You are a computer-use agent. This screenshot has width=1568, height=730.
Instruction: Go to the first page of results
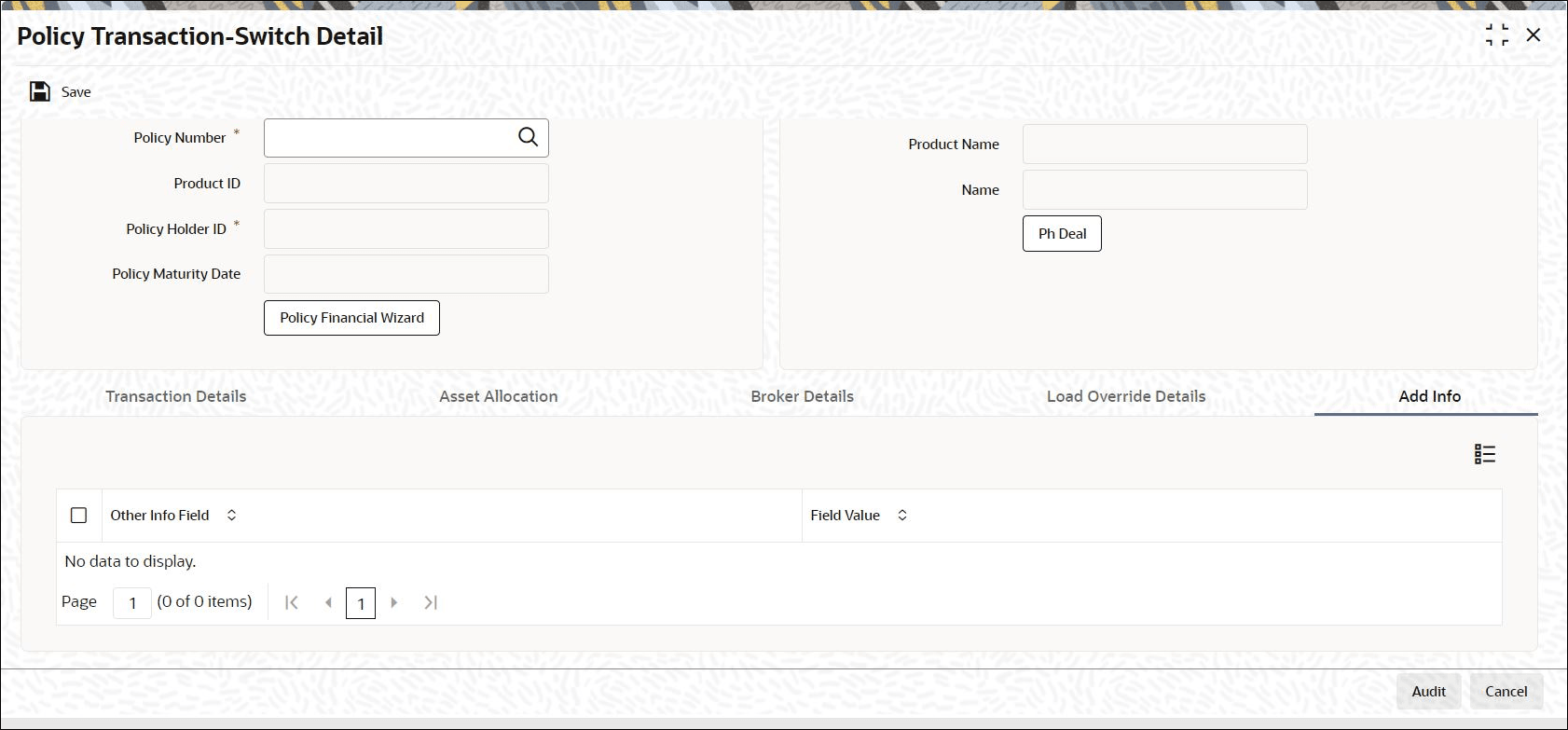[292, 602]
